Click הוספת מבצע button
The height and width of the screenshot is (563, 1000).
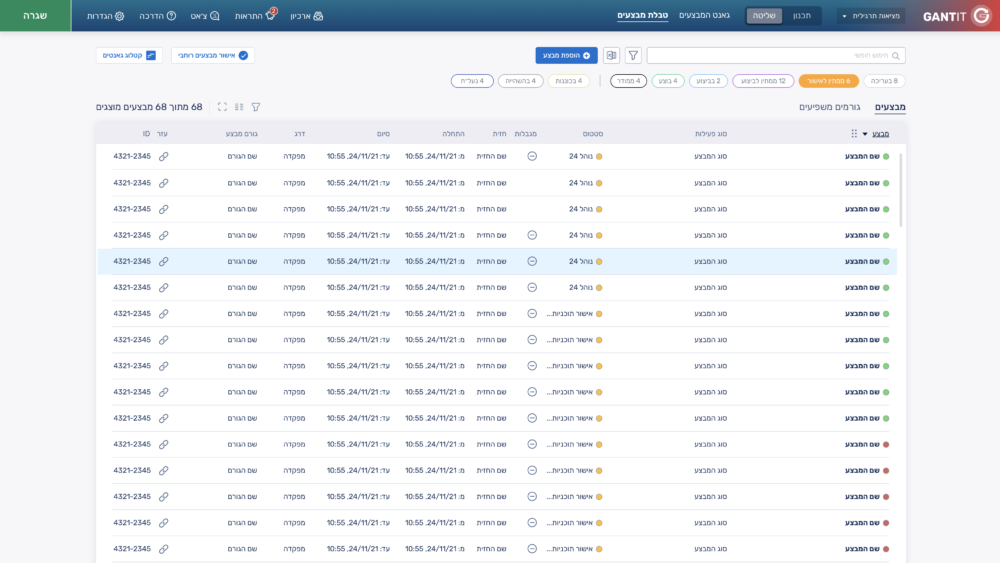(566, 55)
